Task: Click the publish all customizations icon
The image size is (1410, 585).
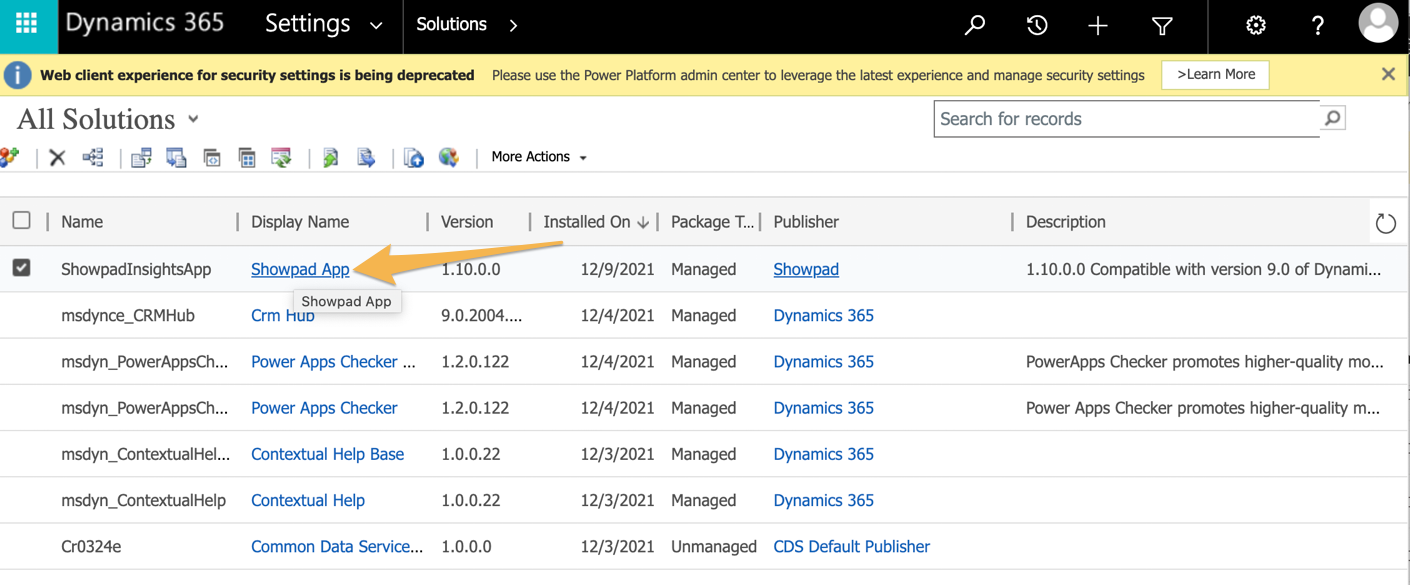Action: (413, 157)
